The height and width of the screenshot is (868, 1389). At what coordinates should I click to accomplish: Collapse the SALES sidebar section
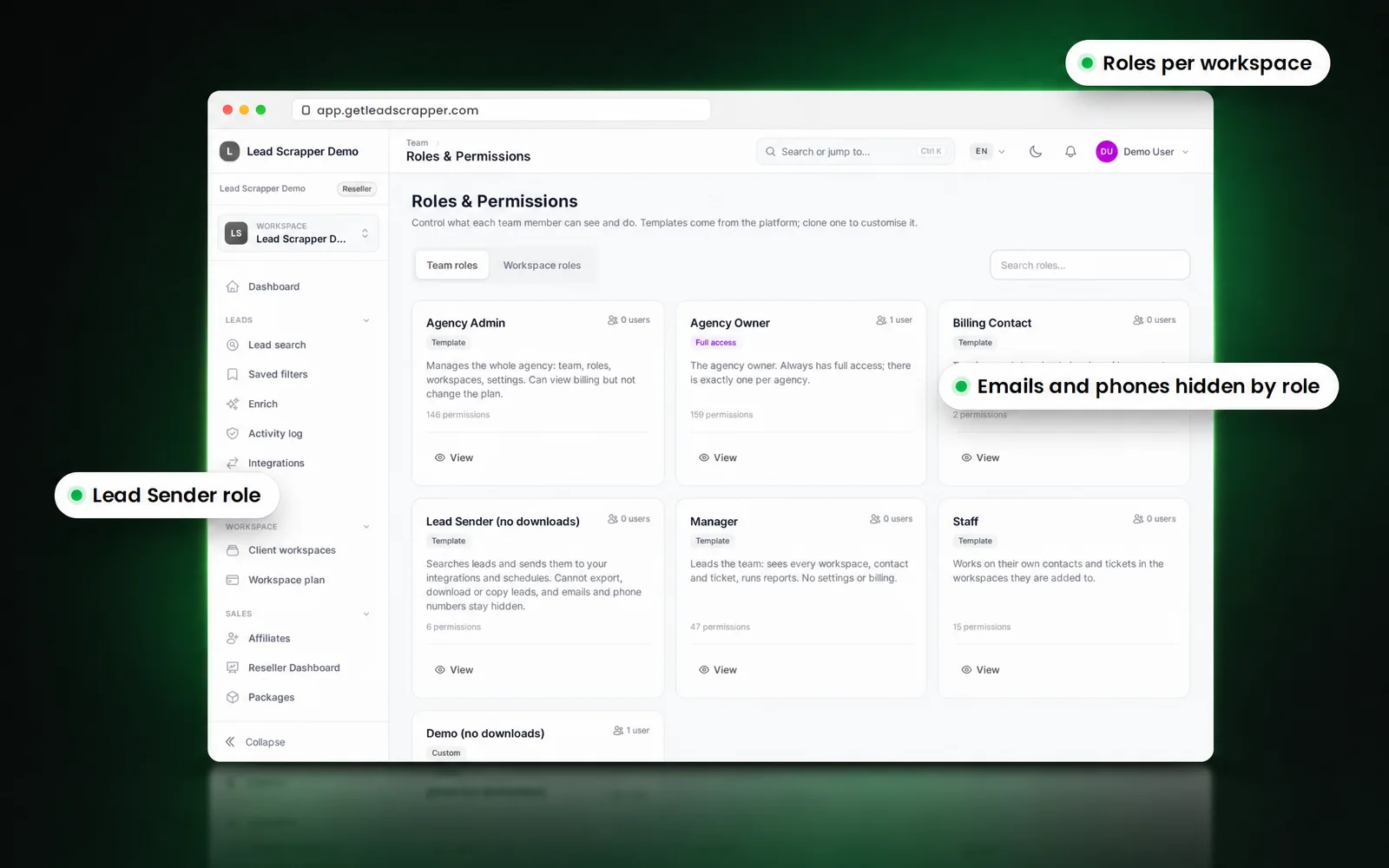point(366,614)
